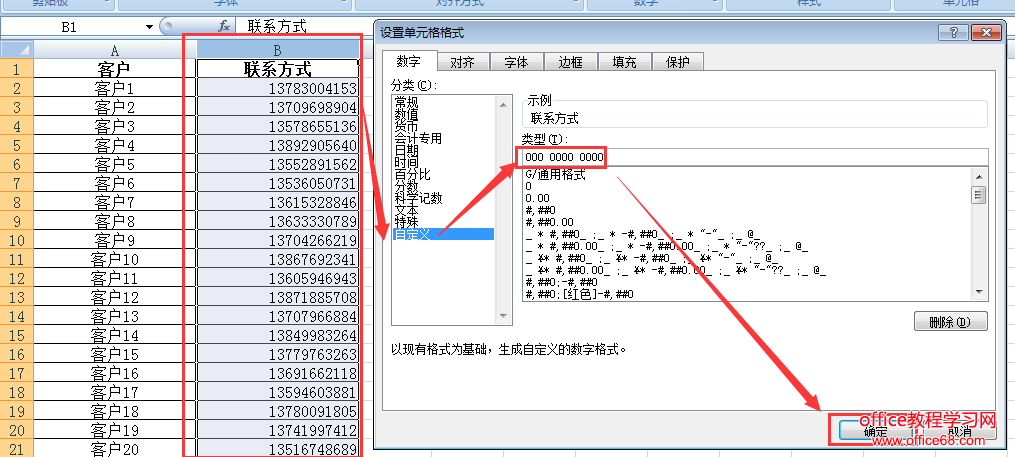Click the 删除(D) button
Screen dimensions: 1015x457
click(950, 321)
